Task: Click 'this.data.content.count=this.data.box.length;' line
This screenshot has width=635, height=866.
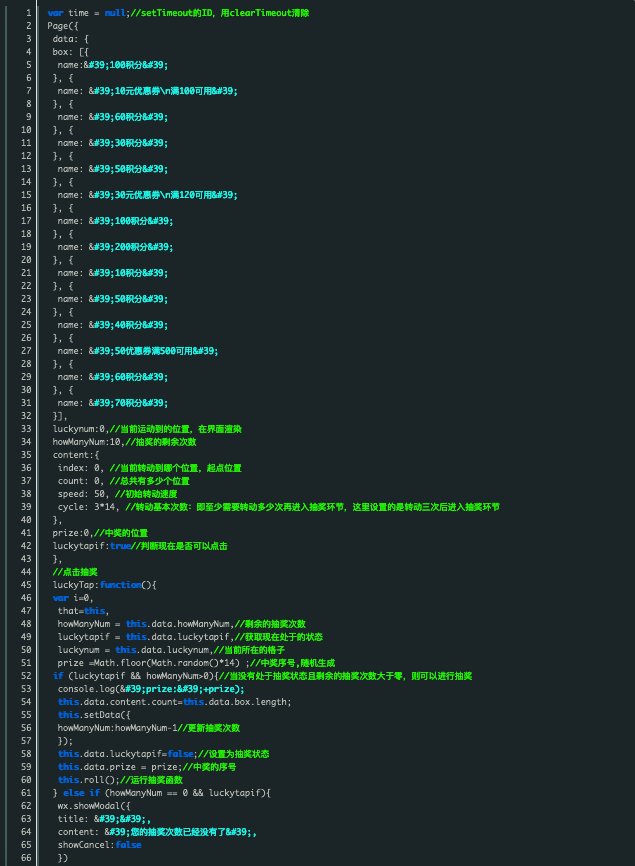Action: click(x=174, y=701)
